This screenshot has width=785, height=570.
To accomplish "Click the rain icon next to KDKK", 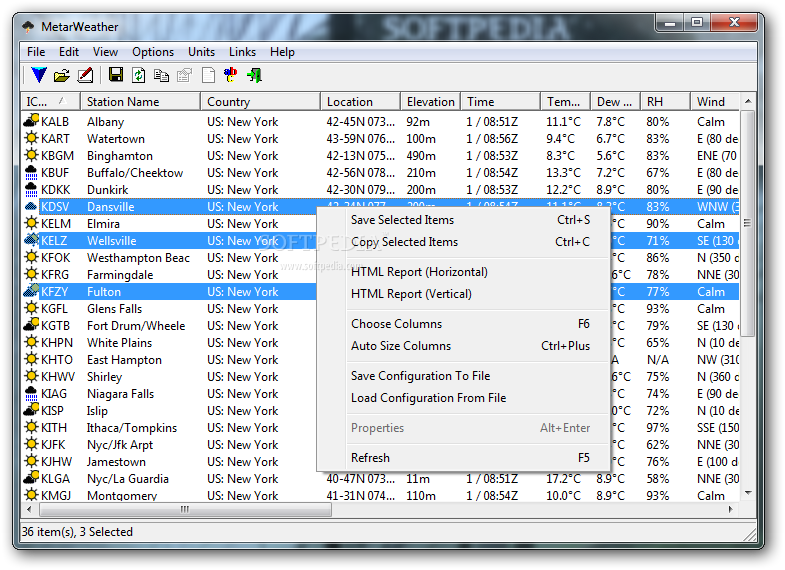I will [x=31, y=189].
